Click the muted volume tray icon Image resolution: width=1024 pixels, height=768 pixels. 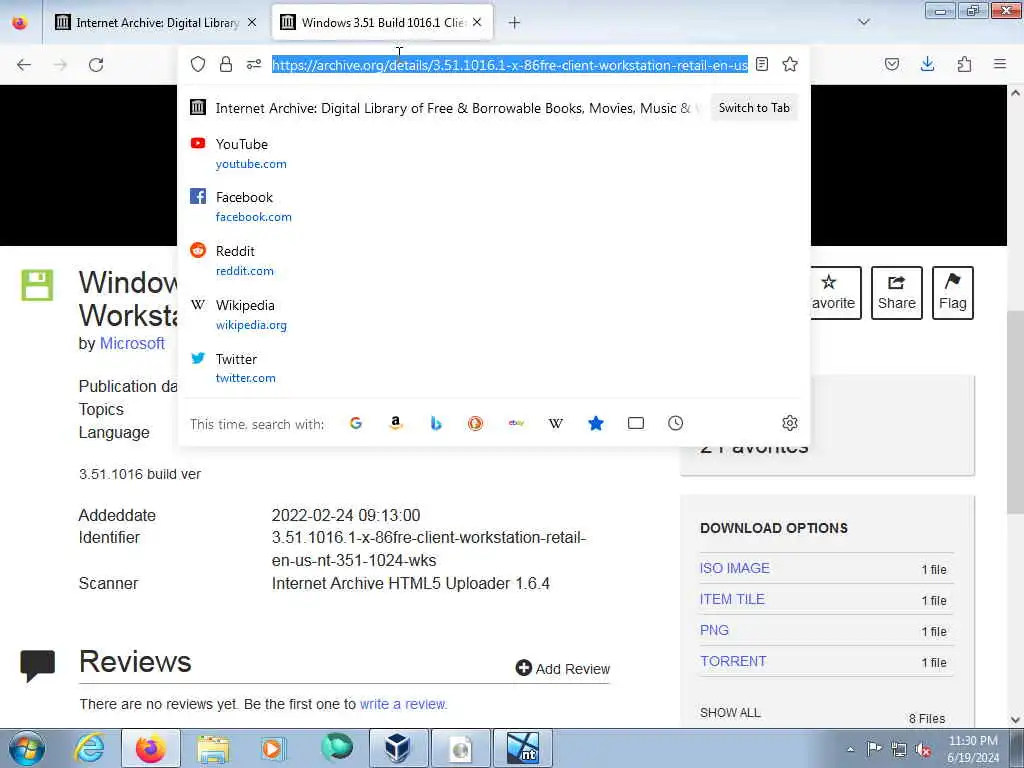click(923, 749)
